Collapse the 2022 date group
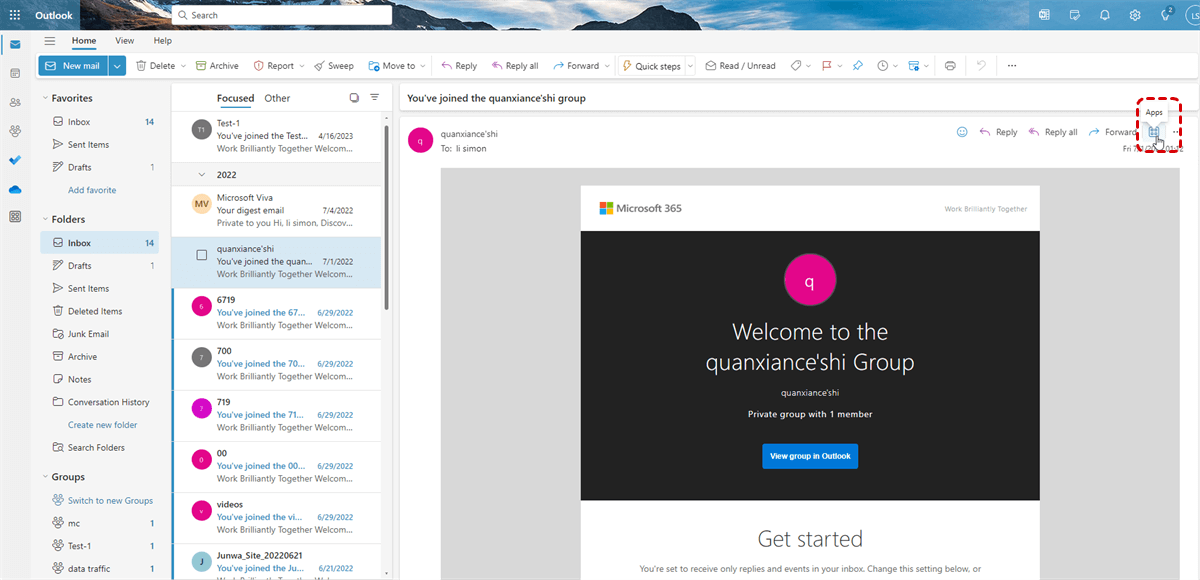 202,174
